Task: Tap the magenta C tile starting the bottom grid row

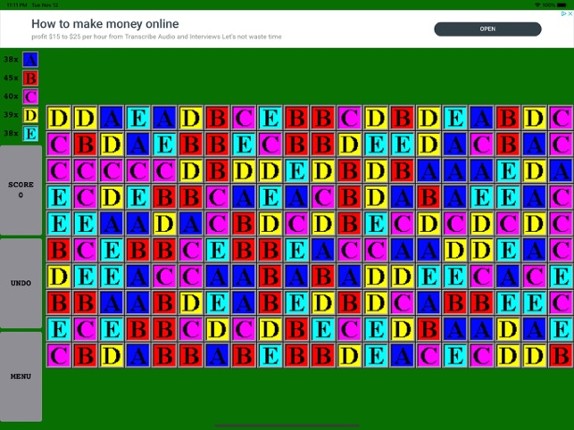Action: pyautogui.click(x=59, y=355)
